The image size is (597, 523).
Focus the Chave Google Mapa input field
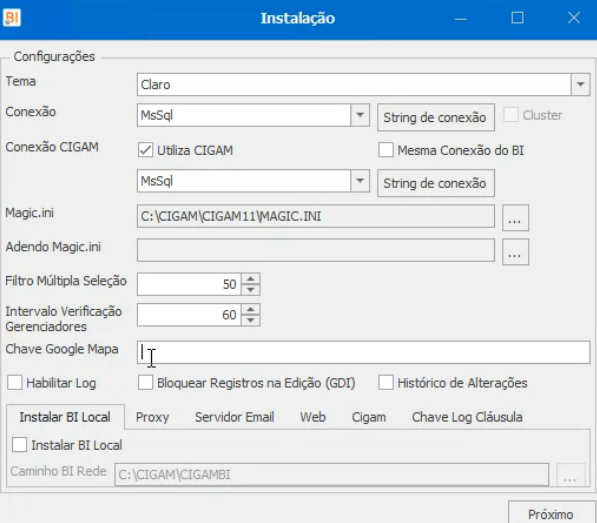coord(363,352)
